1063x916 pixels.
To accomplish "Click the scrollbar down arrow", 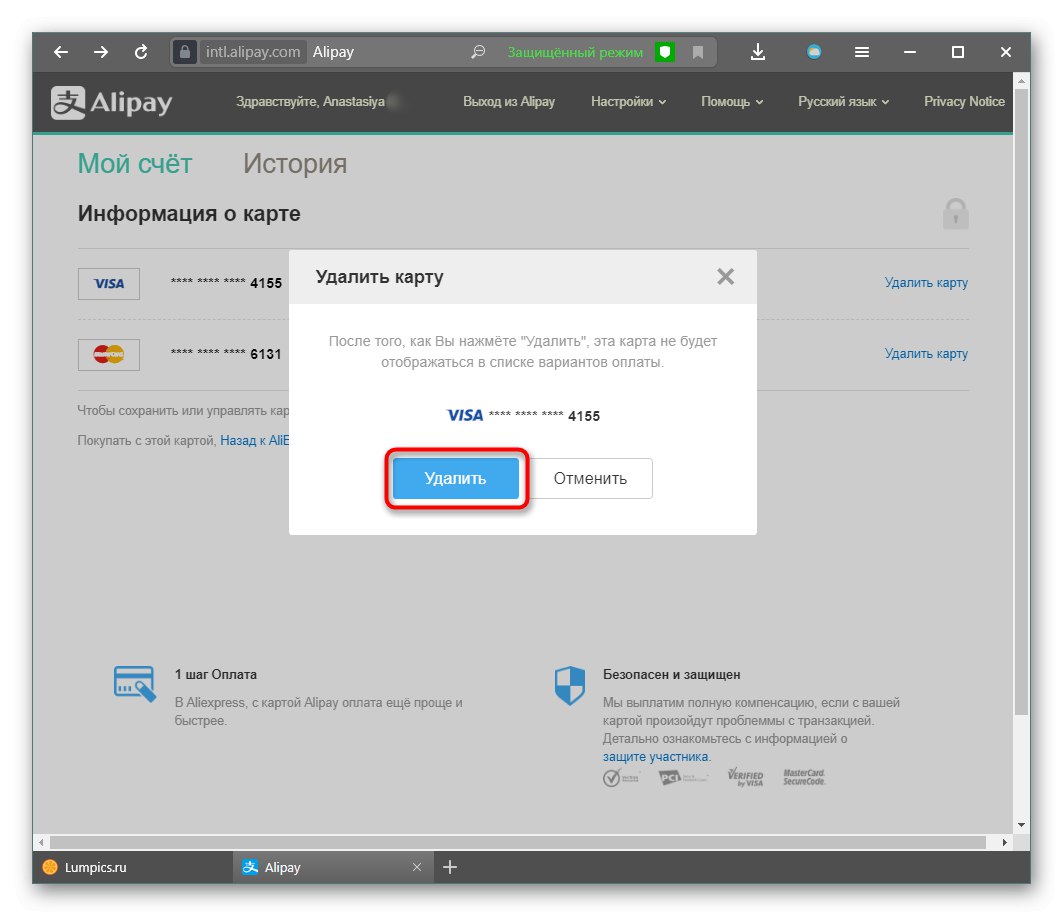I will [x=1022, y=825].
